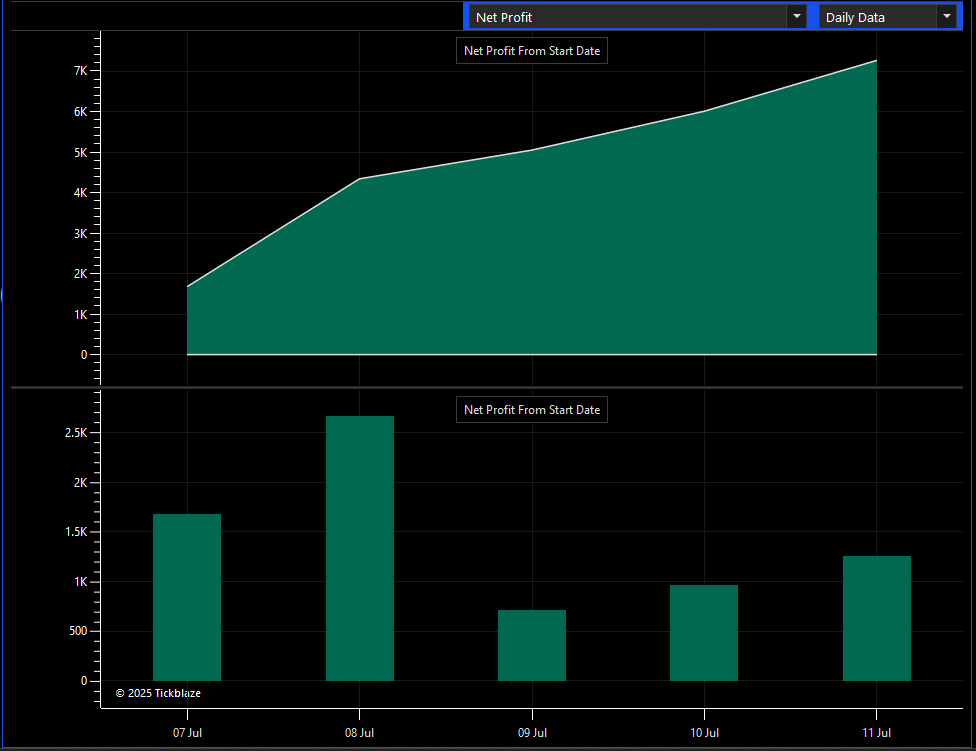Click the lower Net Profit From Start Date legend
976x751 pixels.
click(532, 410)
